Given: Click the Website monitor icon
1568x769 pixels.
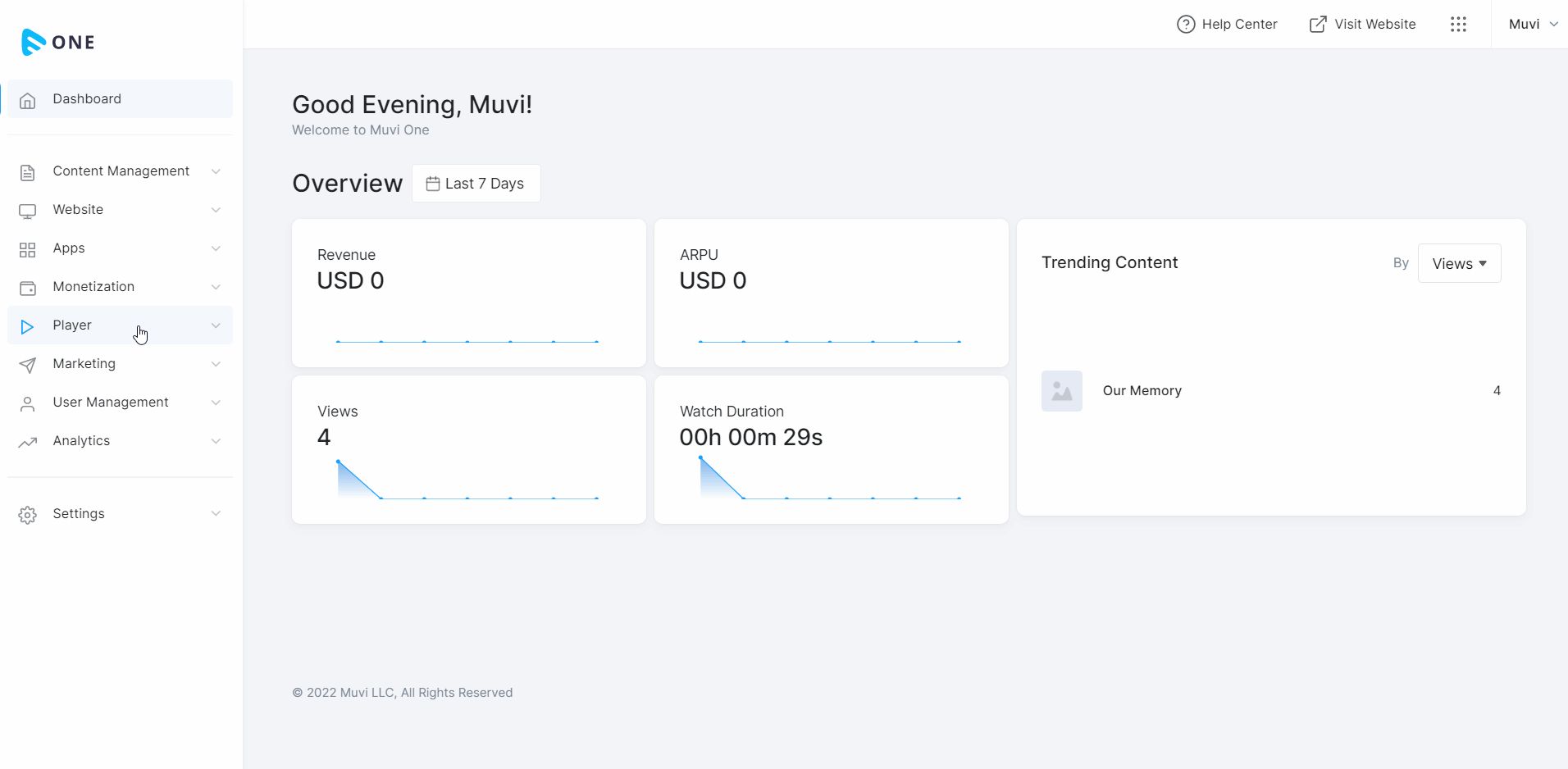Looking at the screenshot, I should [x=28, y=210].
